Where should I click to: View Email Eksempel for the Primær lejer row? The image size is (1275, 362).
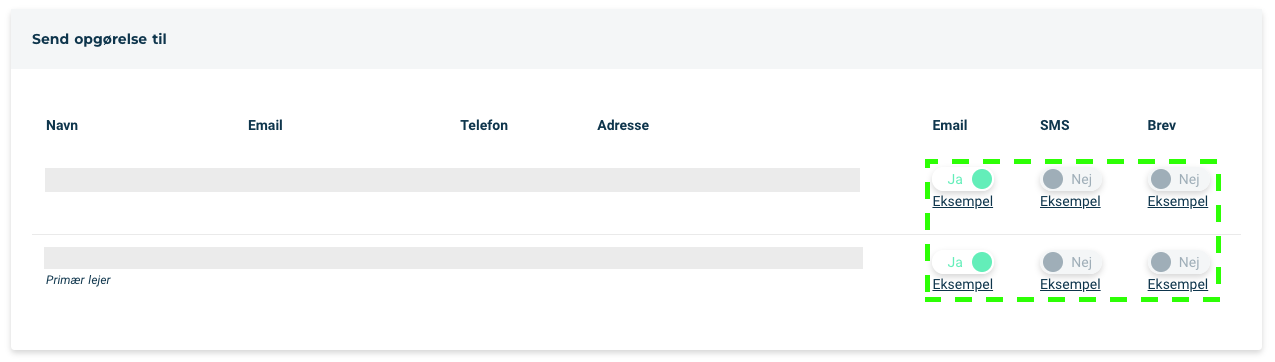click(x=962, y=284)
